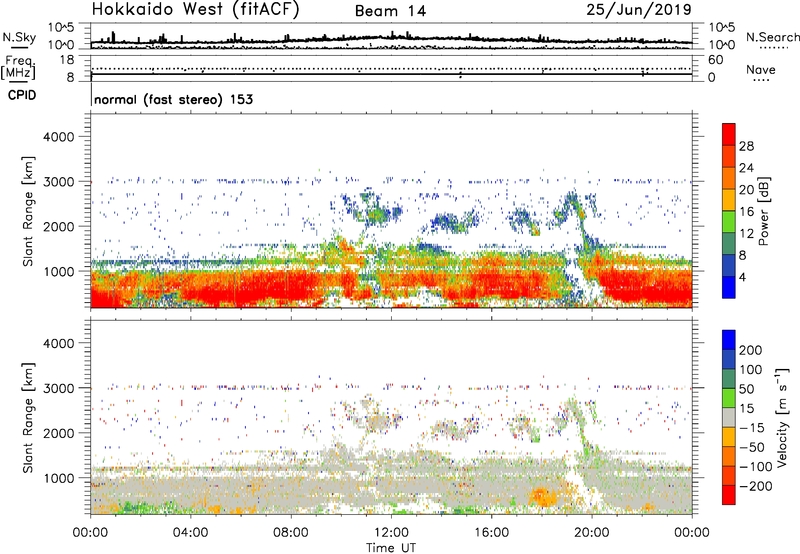Click the blue top of velocity colorbar
The image size is (800, 554).
(x=729, y=340)
